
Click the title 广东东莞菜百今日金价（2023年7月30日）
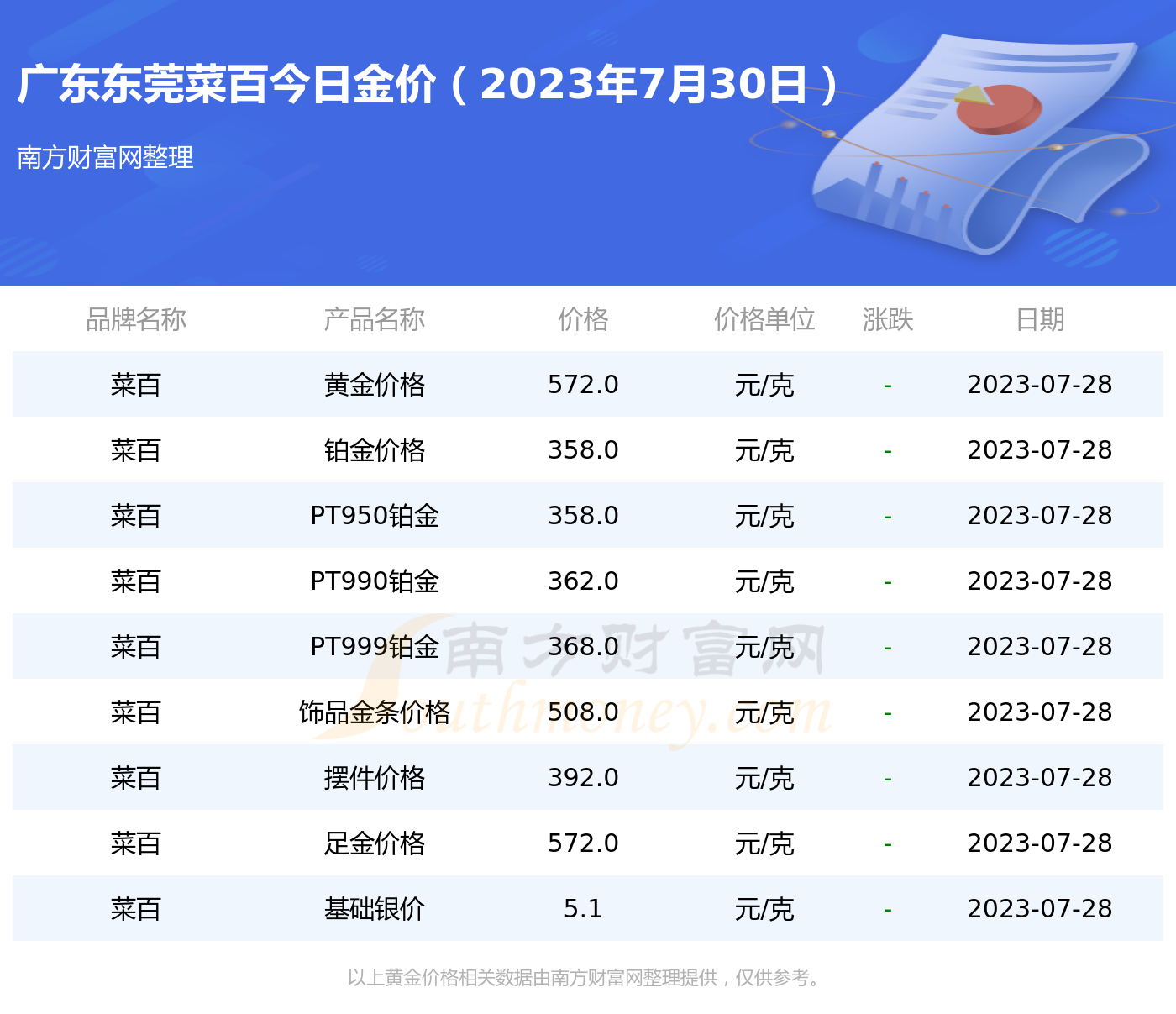(428, 84)
